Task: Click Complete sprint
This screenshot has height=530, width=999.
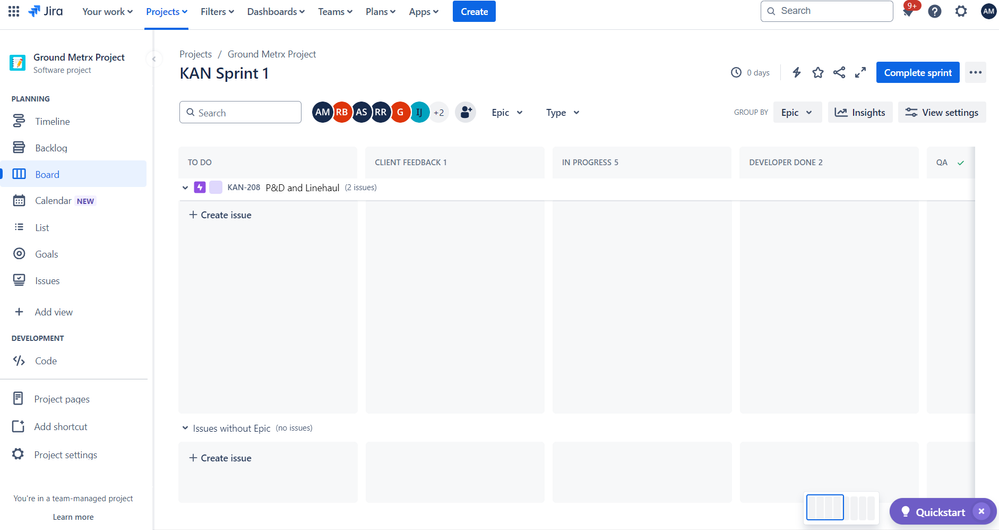Action: click(x=917, y=73)
